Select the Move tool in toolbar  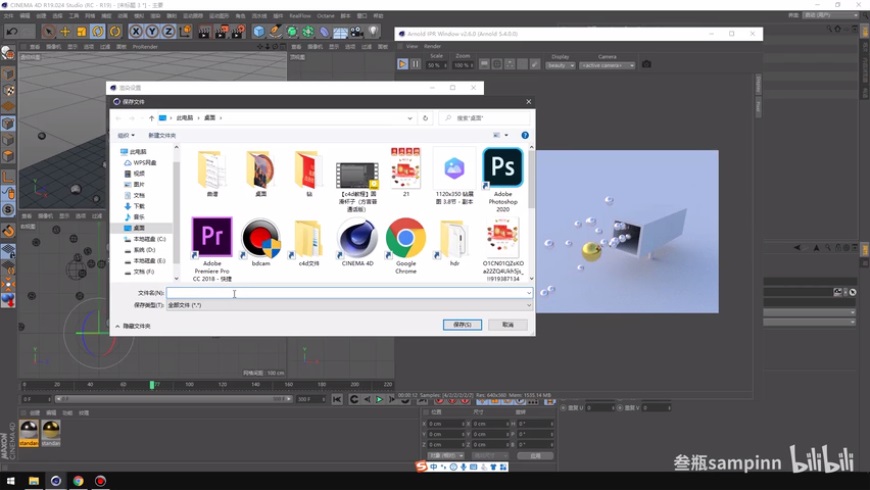65,32
